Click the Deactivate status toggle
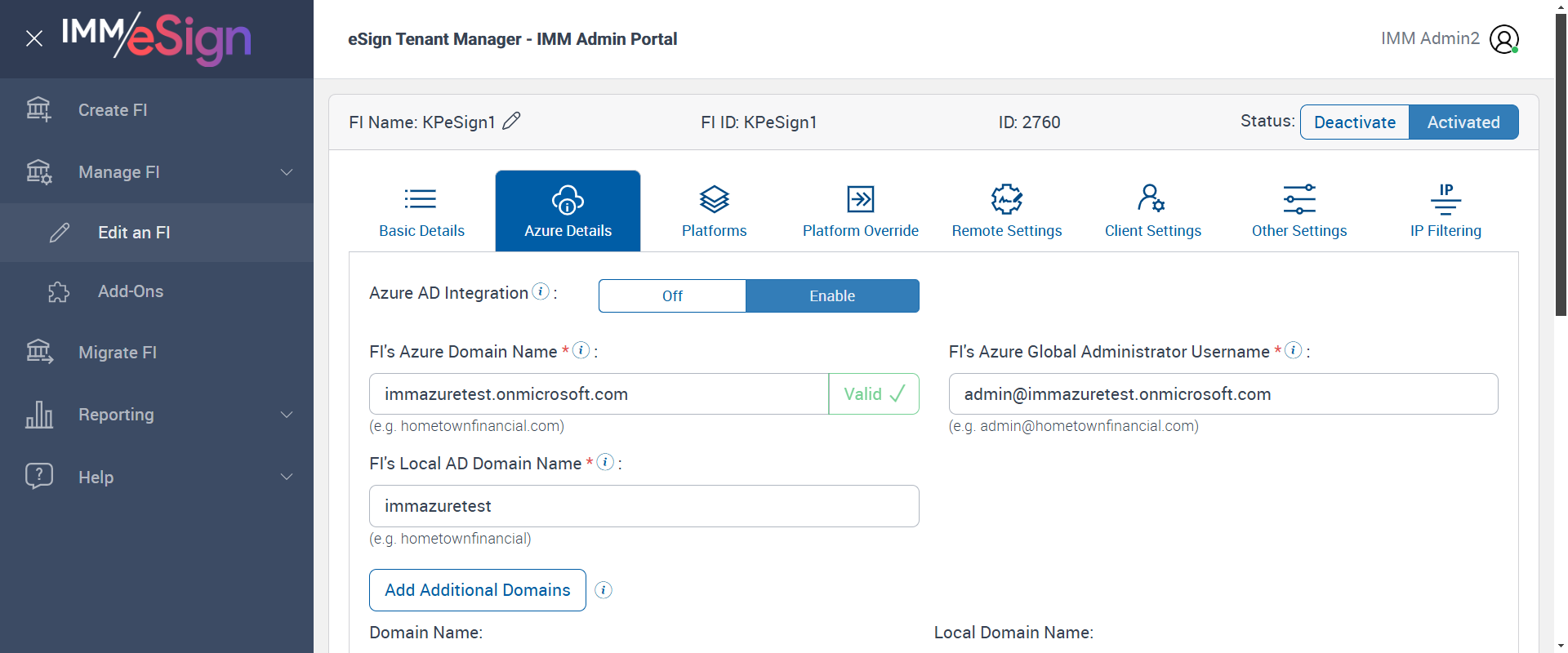Viewport: 1568px width, 653px height. [x=1354, y=122]
